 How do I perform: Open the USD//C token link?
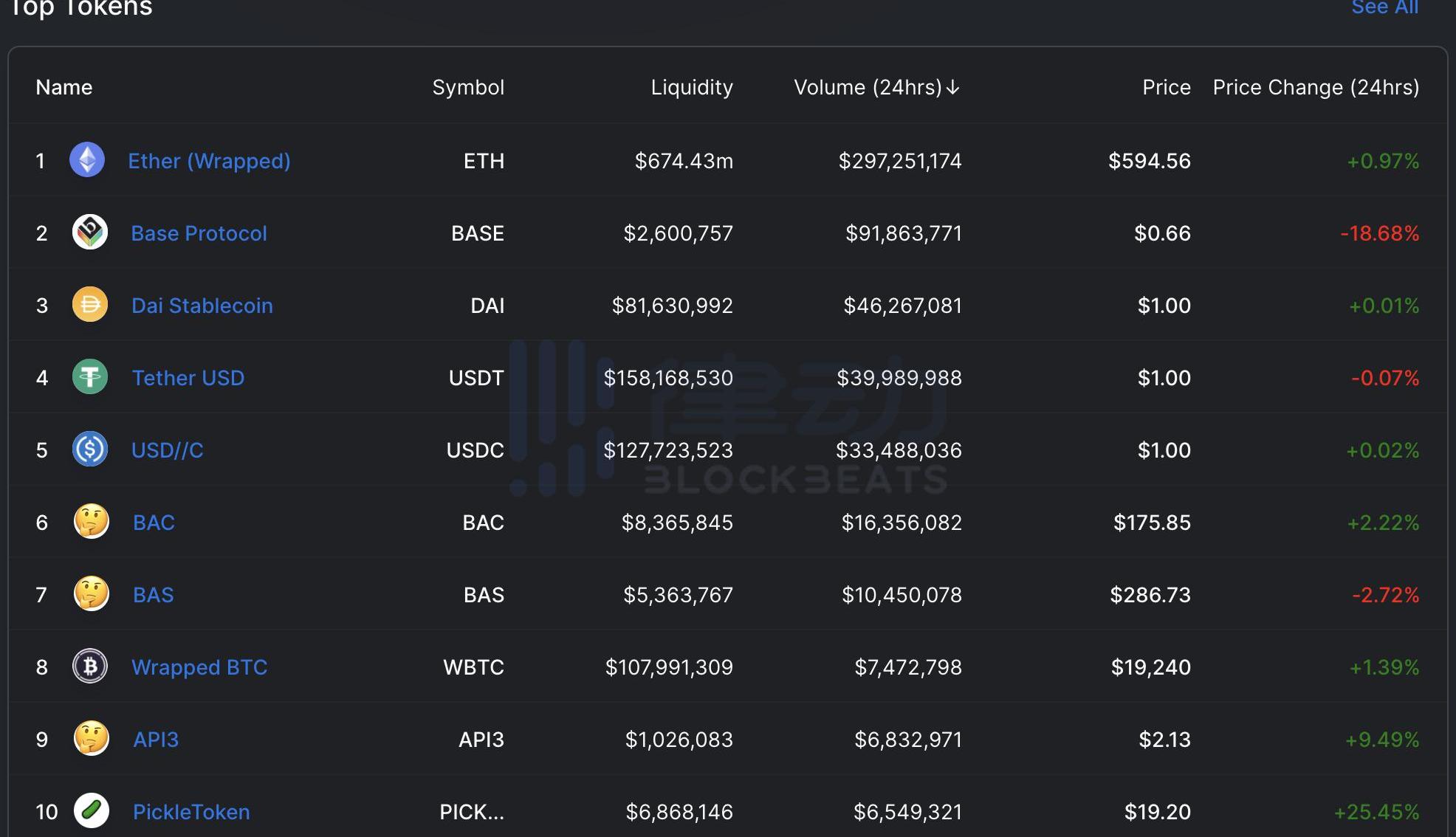pyautogui.click(x=167, y=450)
